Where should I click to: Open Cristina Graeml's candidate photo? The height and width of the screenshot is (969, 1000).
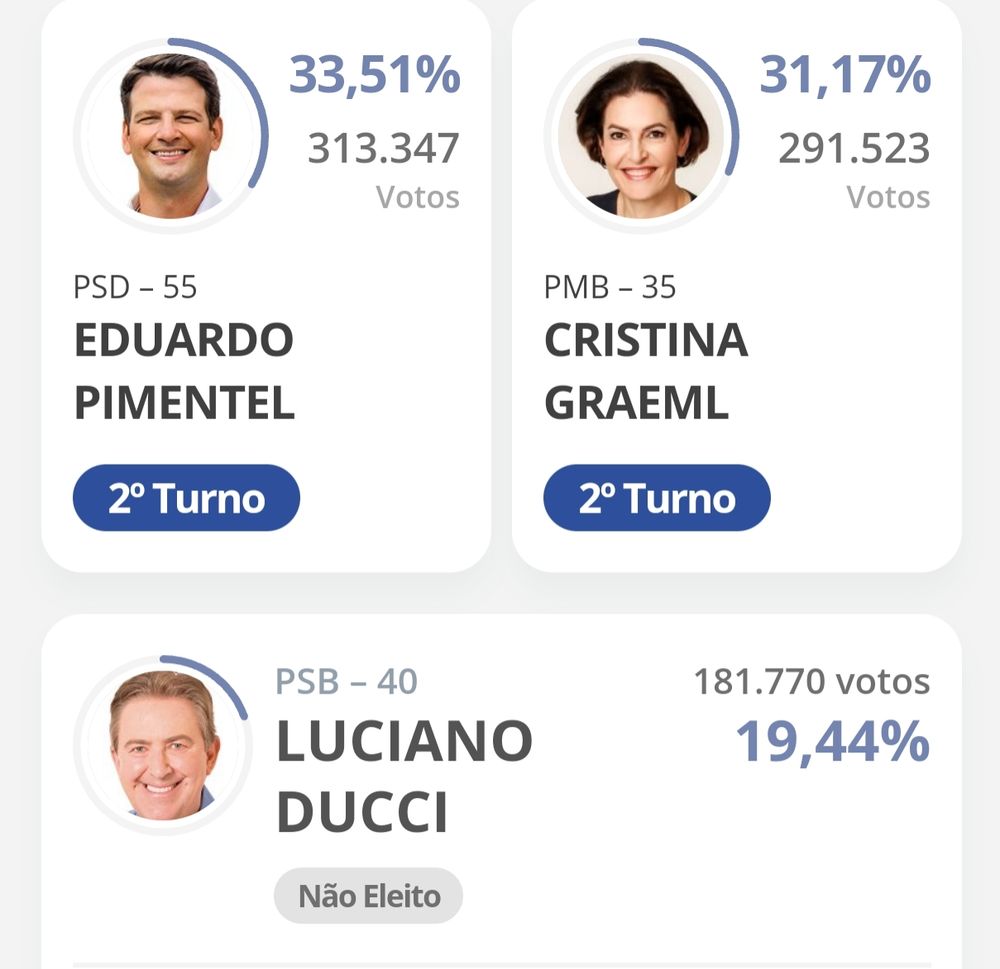[641, 135]
